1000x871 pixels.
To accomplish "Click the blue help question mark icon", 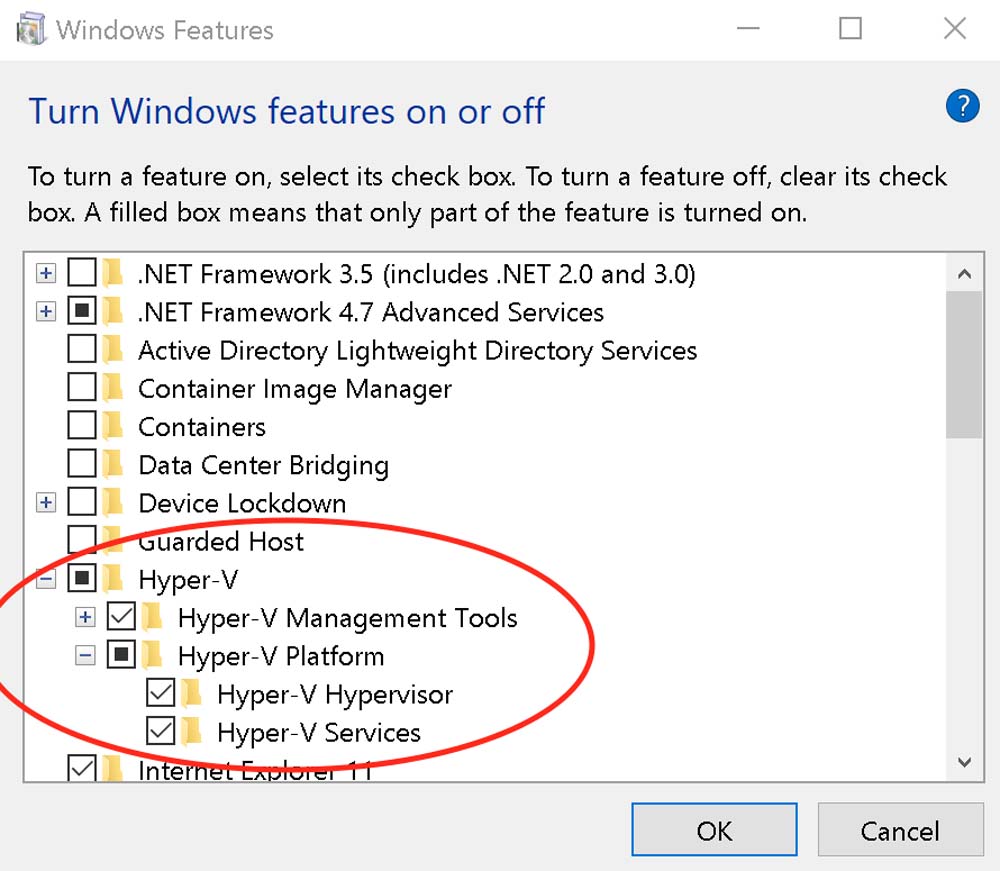I will pos(962,105).
